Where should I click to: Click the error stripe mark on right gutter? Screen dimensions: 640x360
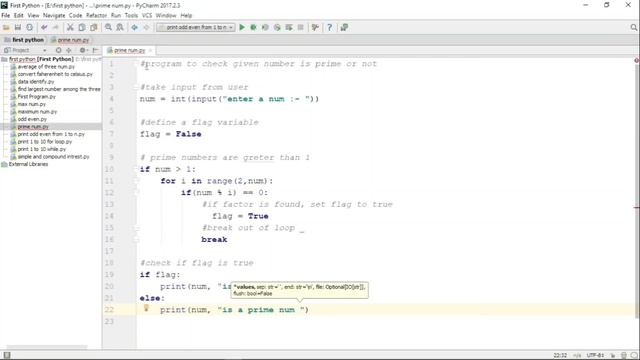pos(637,207)
